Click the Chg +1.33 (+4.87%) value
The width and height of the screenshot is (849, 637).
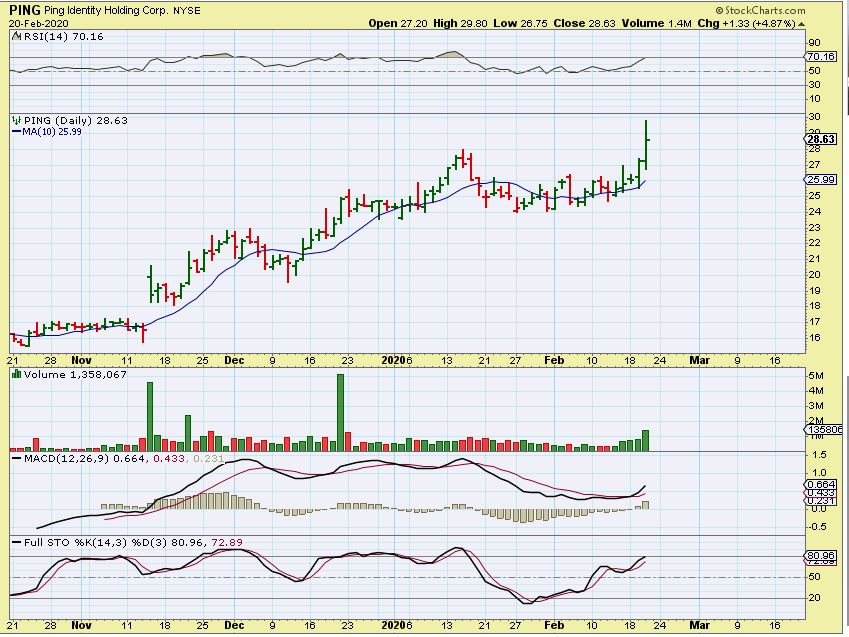[x=746, y=24]
